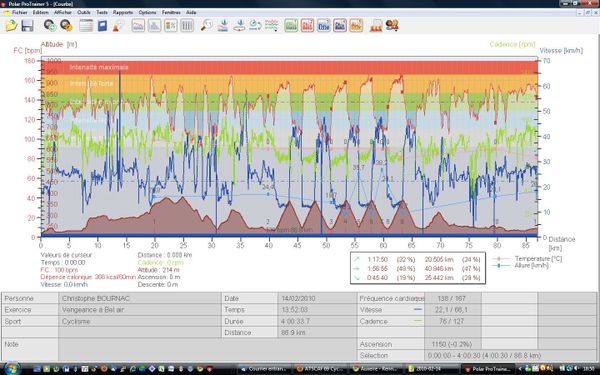The image size is (600, 375).
Task: Open the blue training diary book icon
Action: (102, 26)
